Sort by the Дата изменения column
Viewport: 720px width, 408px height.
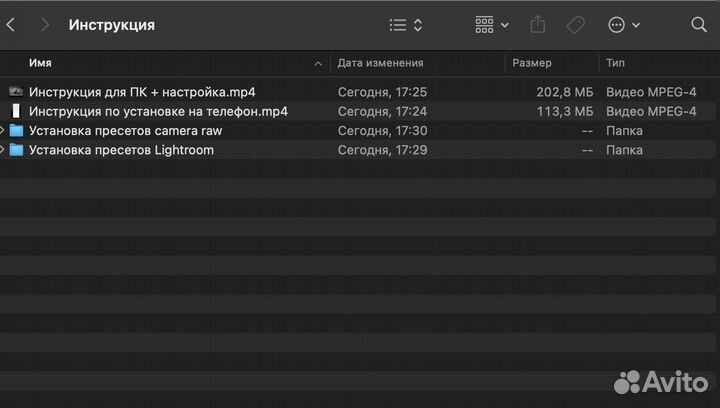(x=380, y=63)
